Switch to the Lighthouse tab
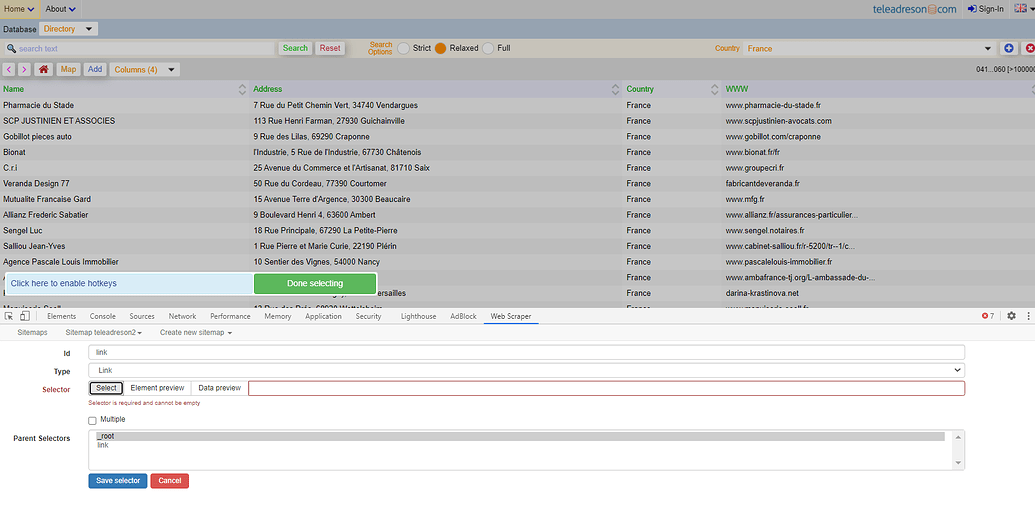Viewport: 1035px width, 508px height. click(x=418, y=317)
